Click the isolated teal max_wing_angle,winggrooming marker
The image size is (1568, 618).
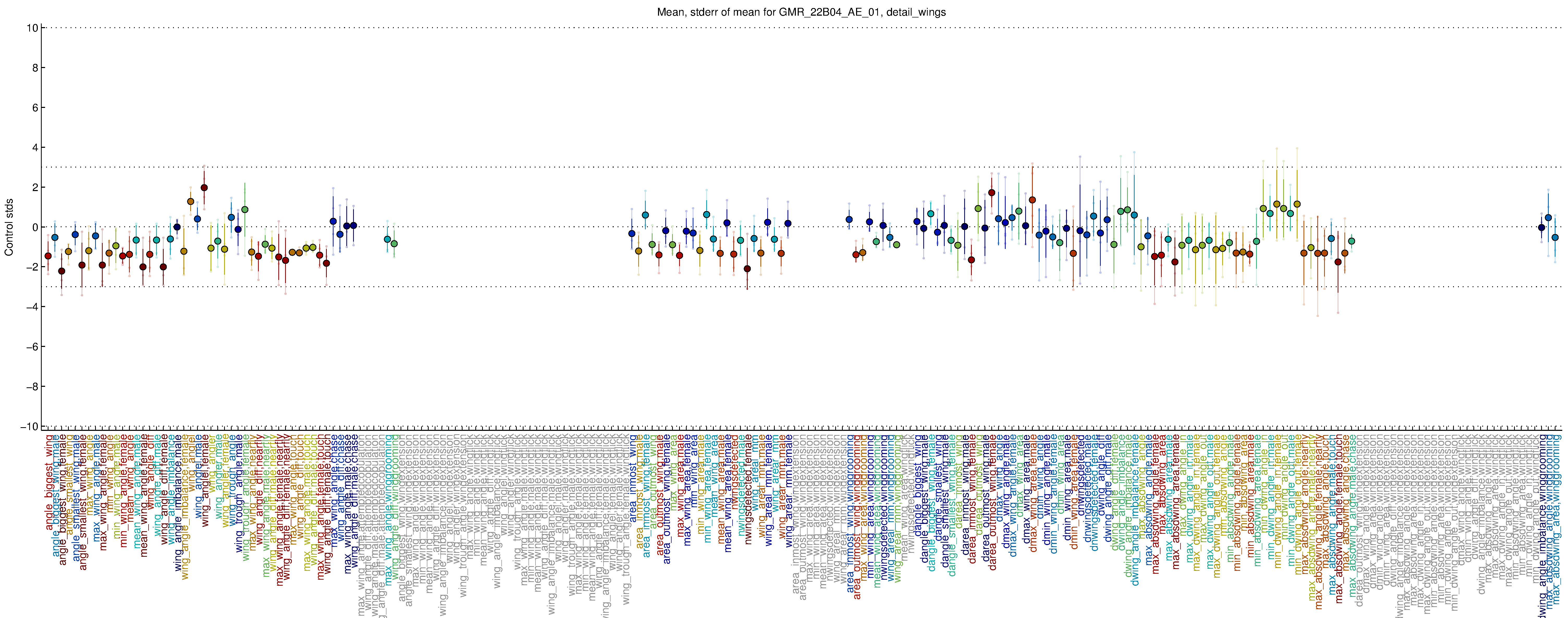(387, 239)
